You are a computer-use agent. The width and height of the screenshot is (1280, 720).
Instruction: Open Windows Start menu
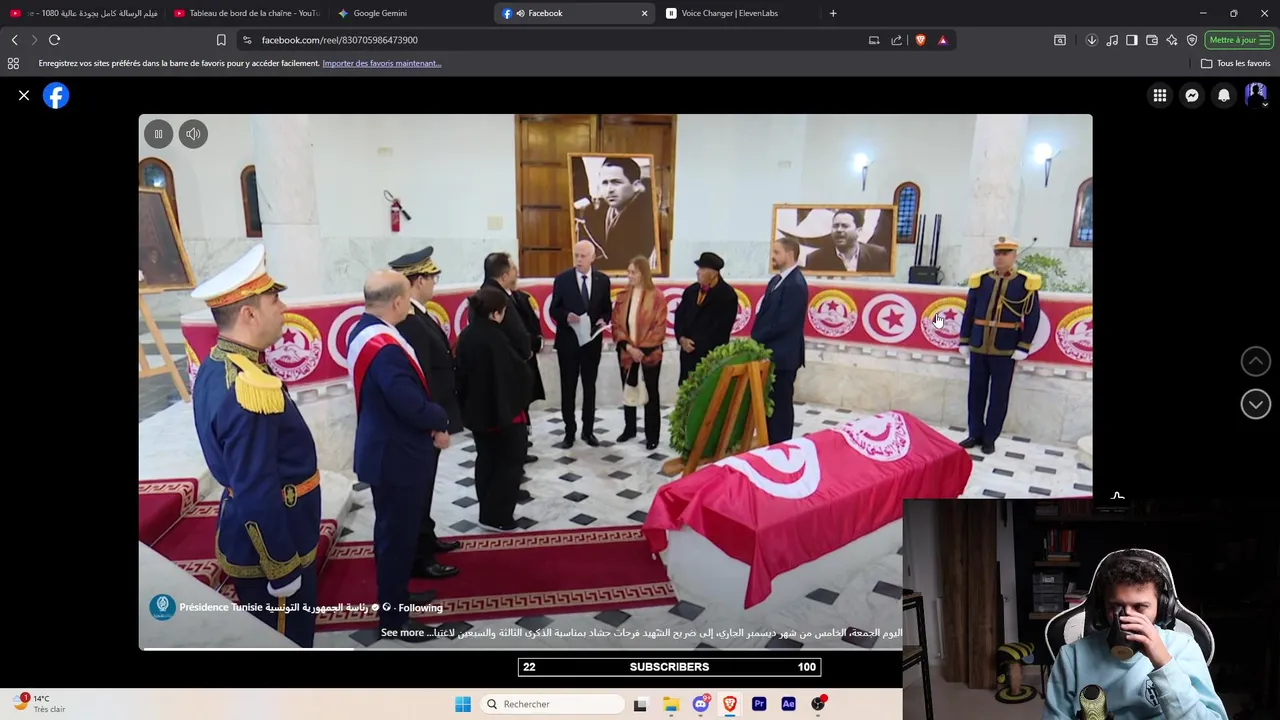(463, 704)
